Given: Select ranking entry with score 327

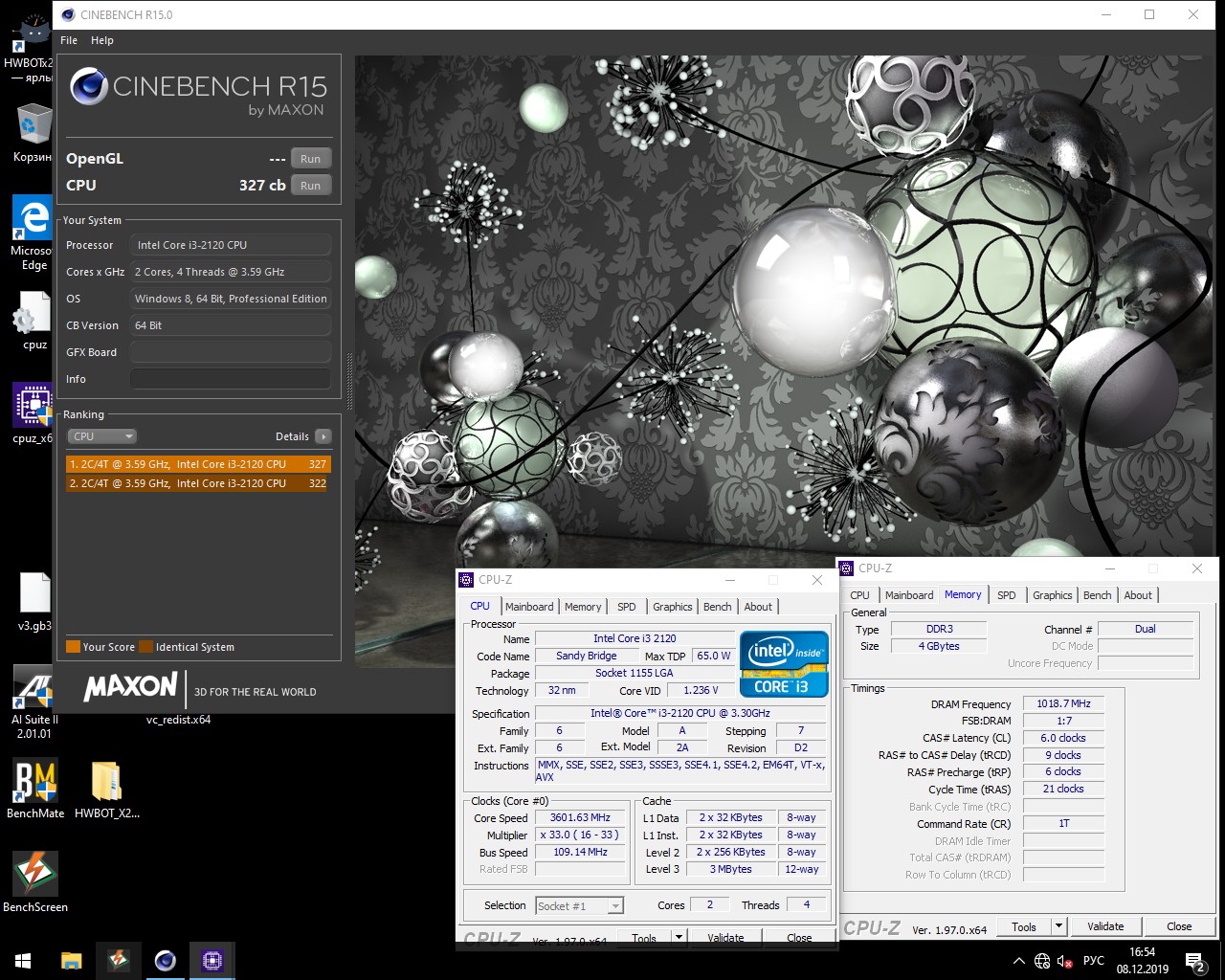Looking at the screenshot, I should click(198, 464).
